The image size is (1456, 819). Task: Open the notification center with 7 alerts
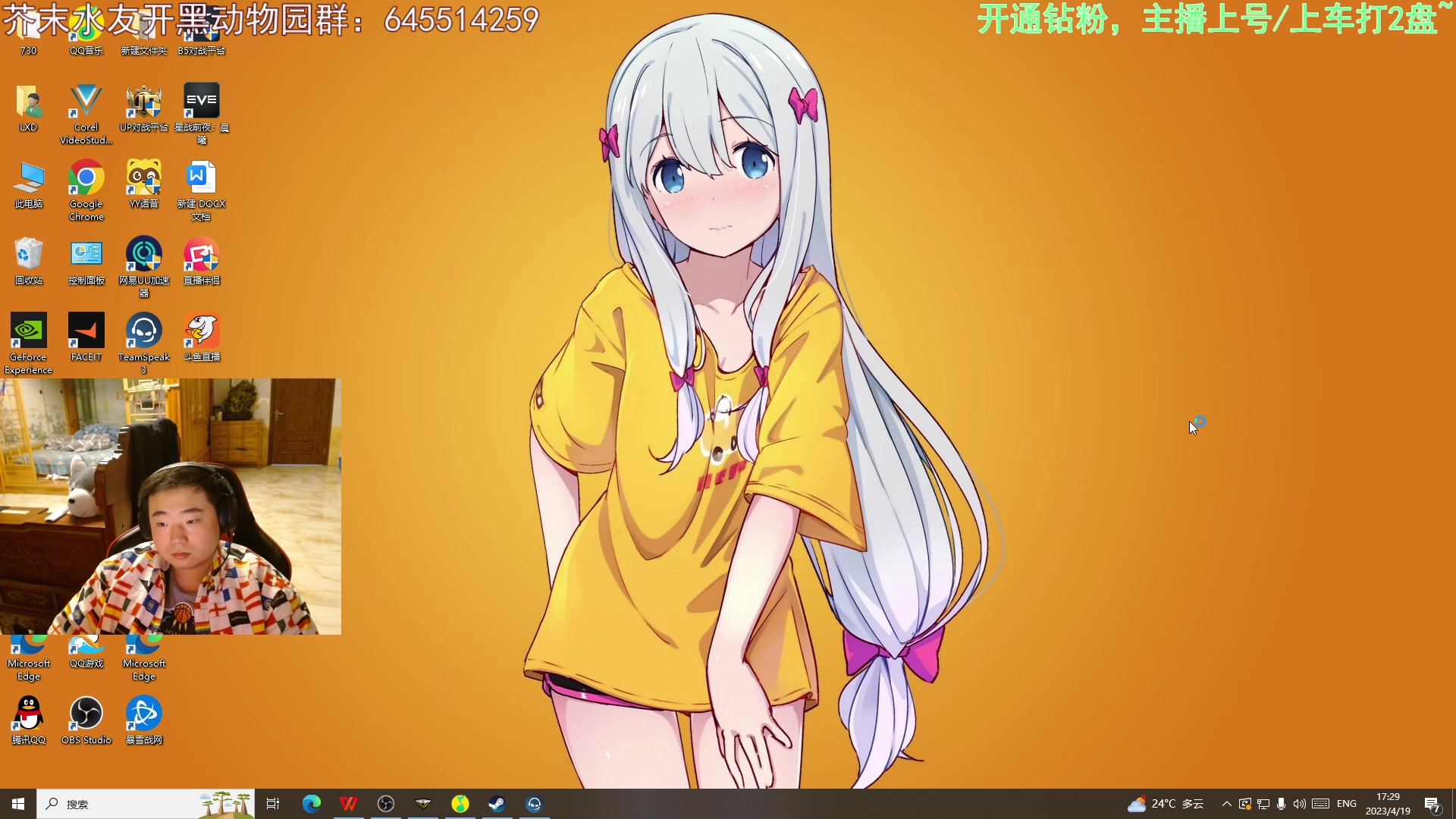[x=1432, y=805]
